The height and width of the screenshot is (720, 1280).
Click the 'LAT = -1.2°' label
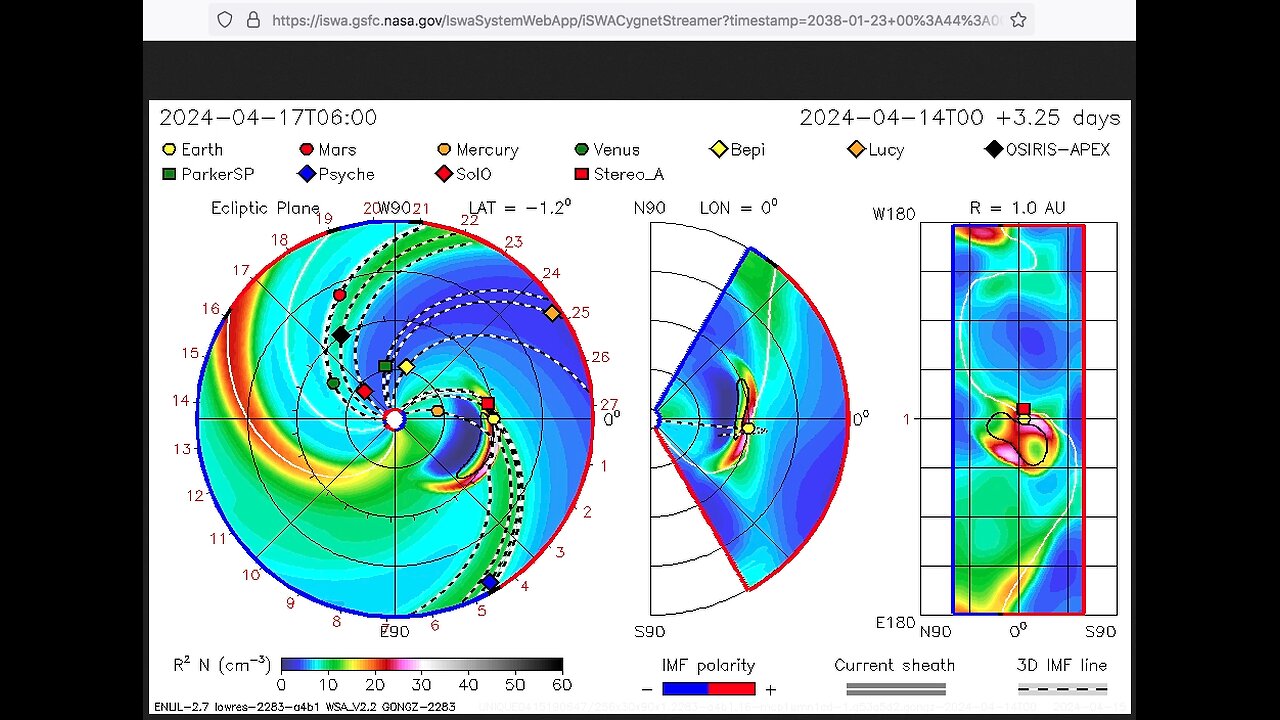point(520,207)
